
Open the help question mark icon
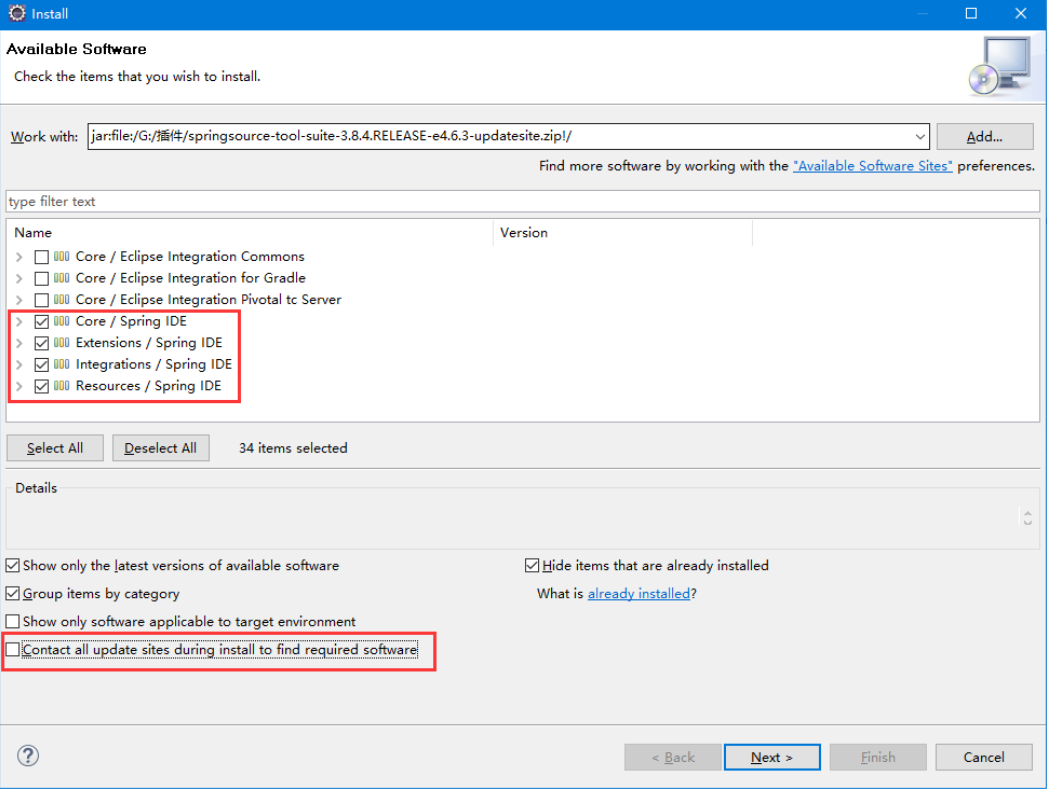pos(28,756)
